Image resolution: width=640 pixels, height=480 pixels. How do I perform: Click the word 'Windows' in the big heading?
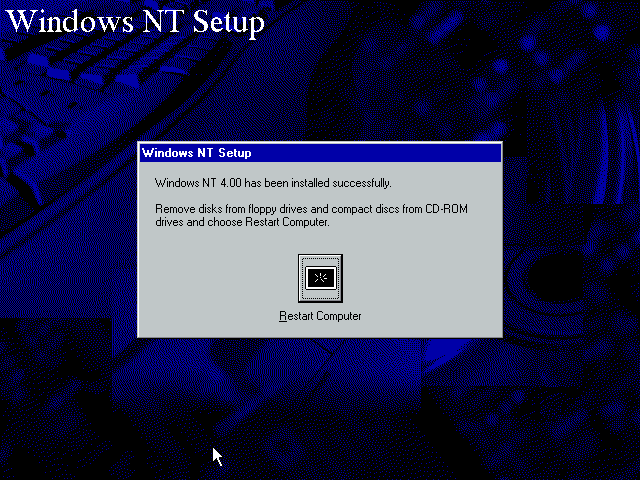coord(70,21)
